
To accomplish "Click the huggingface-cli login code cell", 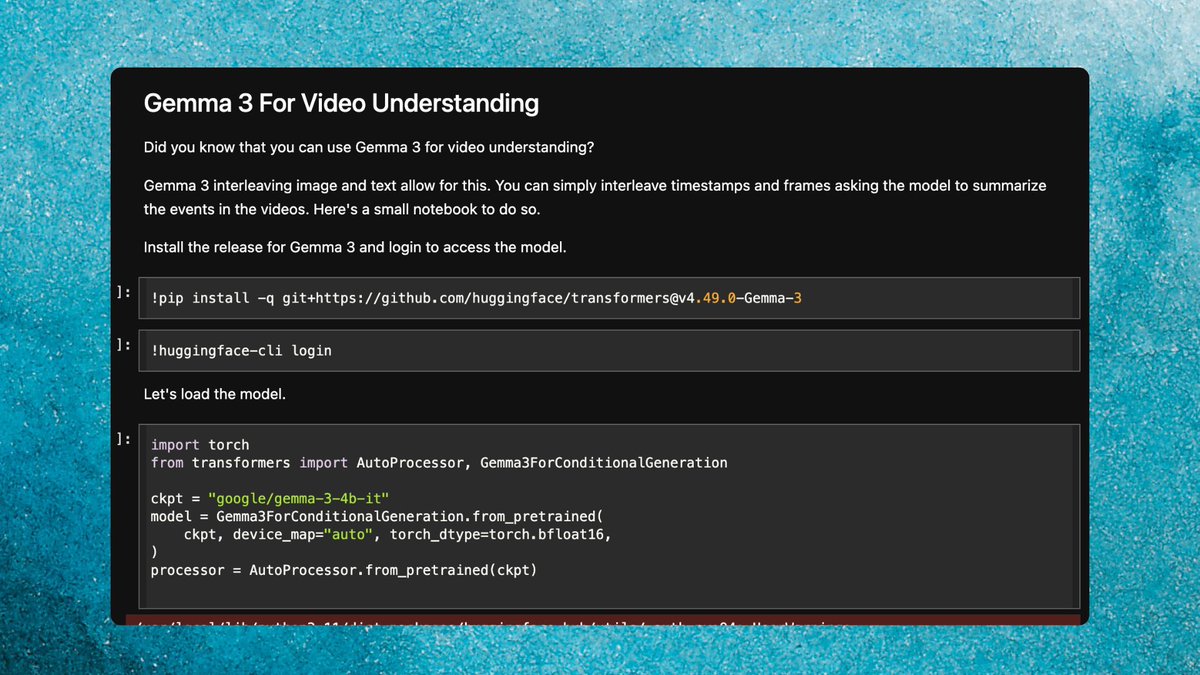I will click(x=609, y=351).
